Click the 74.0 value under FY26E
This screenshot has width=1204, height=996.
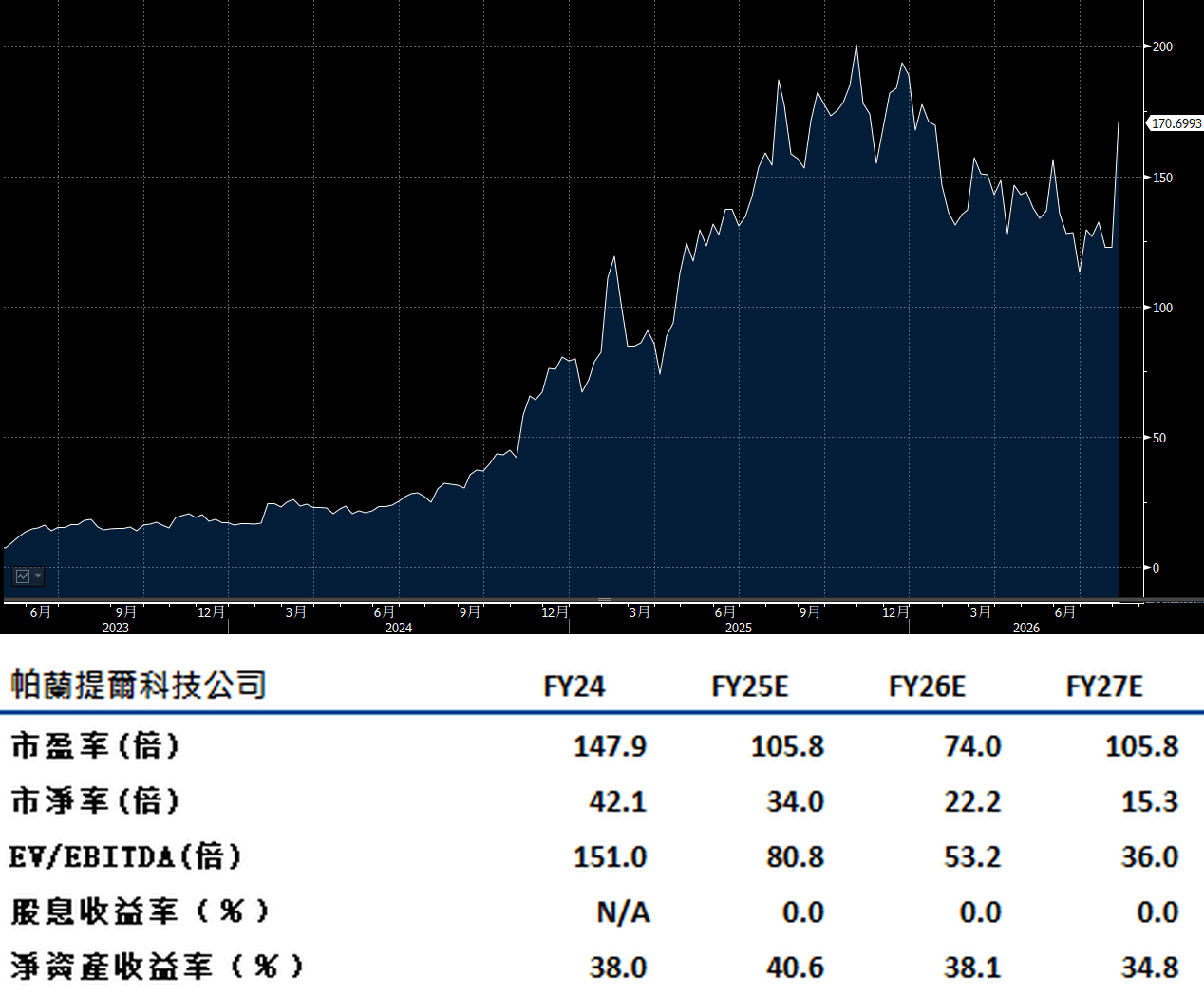pyautogui.click(x=972, y=746)
